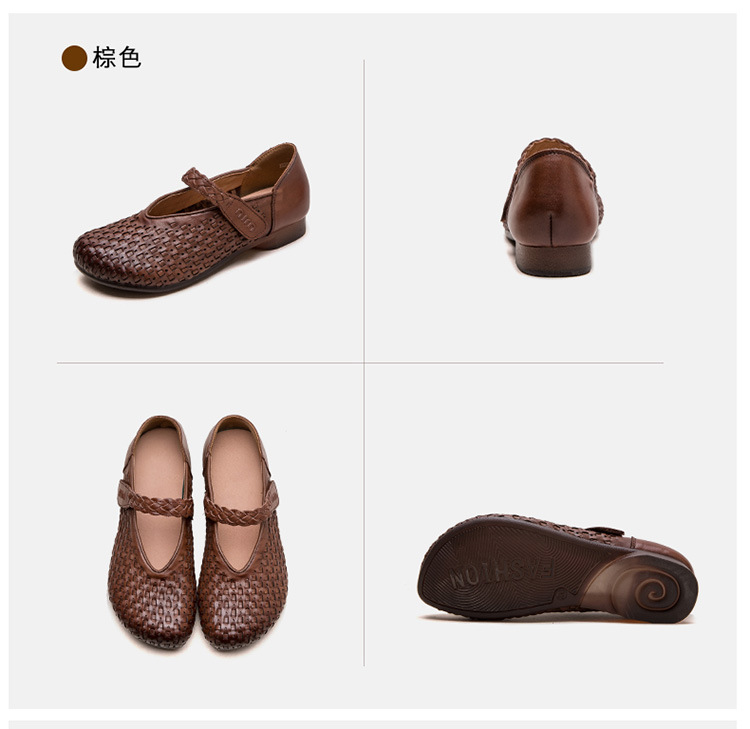
Task: Open the rear heel view shoe image
Action: tap(552, 207)
